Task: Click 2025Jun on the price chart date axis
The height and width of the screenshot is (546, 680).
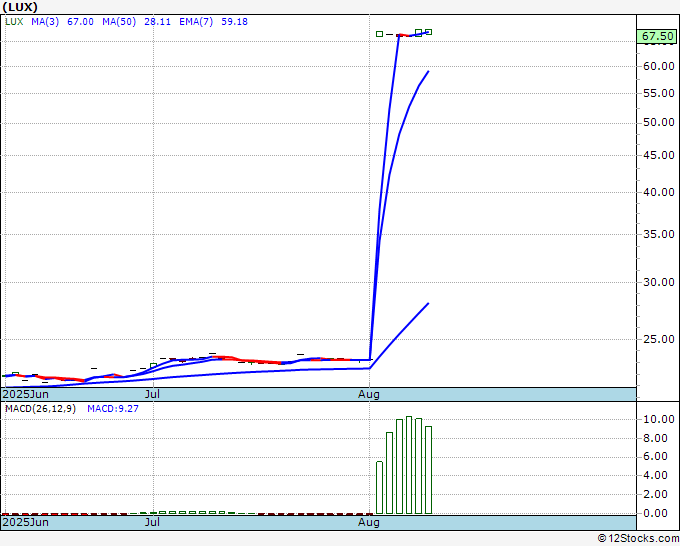Action: click(x=26, y=394)
